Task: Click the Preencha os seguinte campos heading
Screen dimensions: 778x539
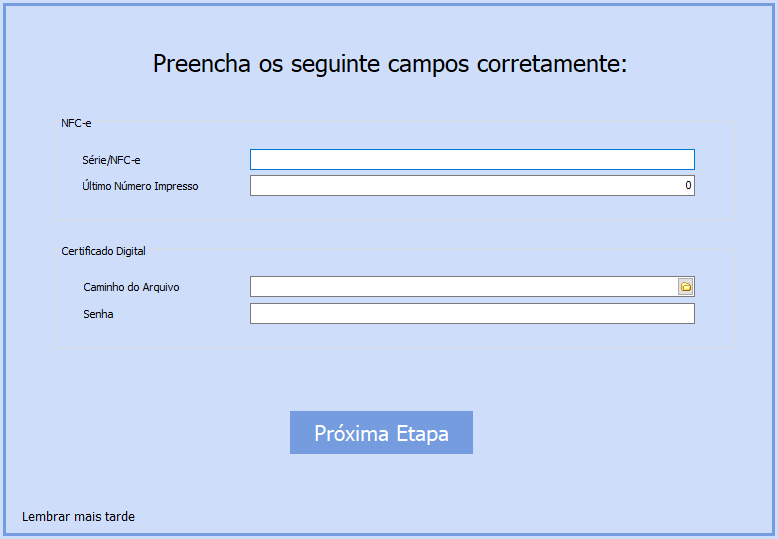Action: tap(389, 64)
